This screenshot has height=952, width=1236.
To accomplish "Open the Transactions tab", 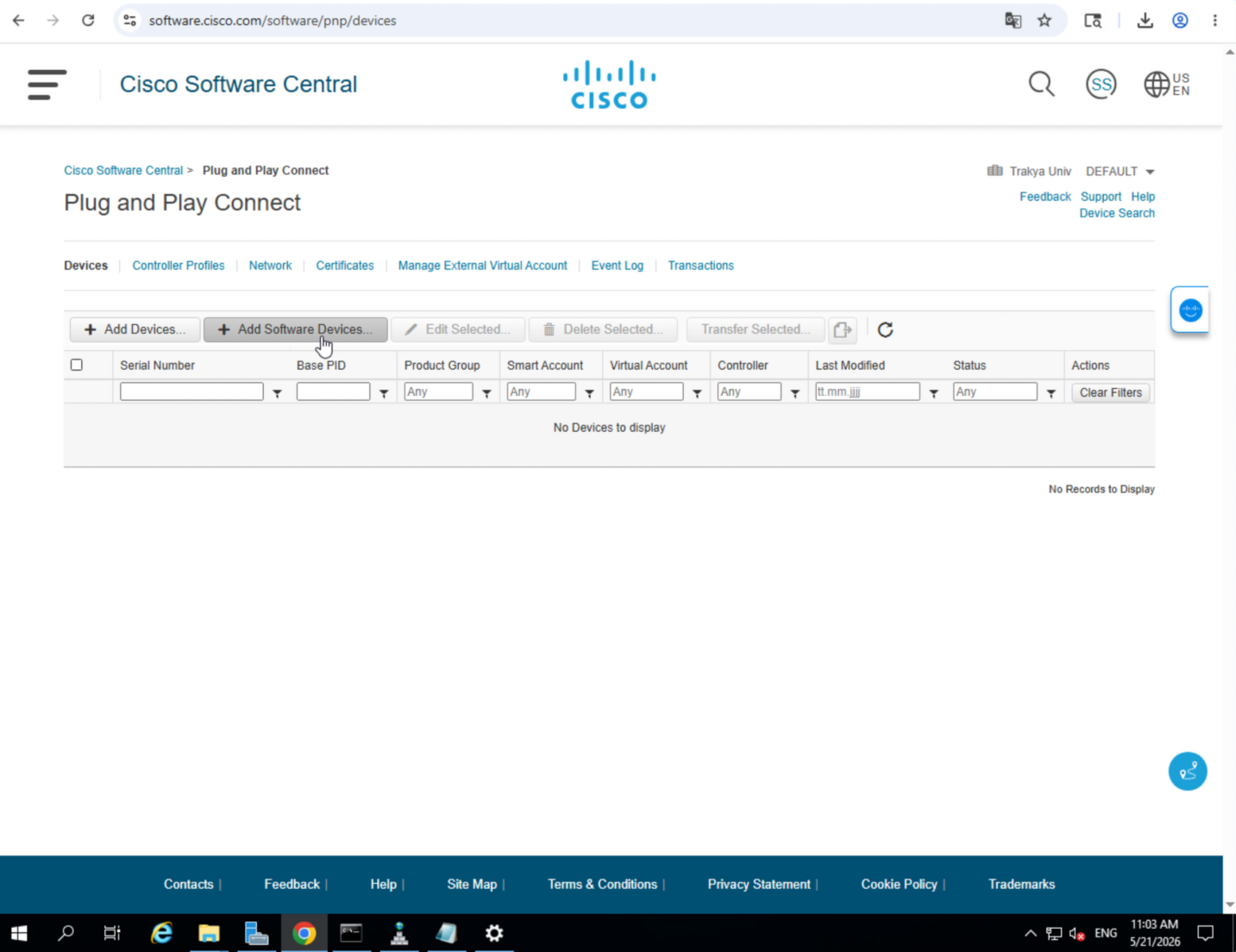I will [x=700, y=266].
